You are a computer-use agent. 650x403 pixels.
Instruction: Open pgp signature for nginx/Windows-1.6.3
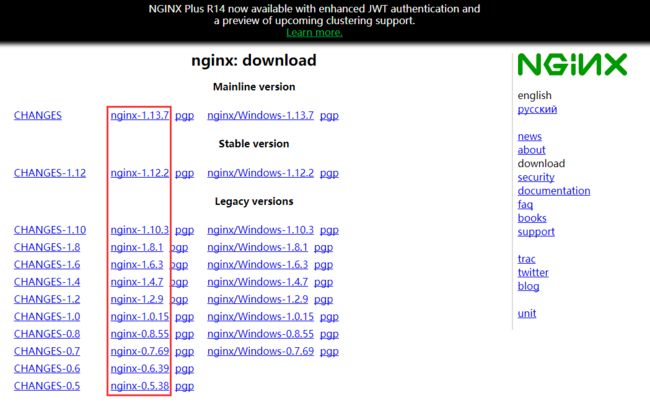click(323, 265)
